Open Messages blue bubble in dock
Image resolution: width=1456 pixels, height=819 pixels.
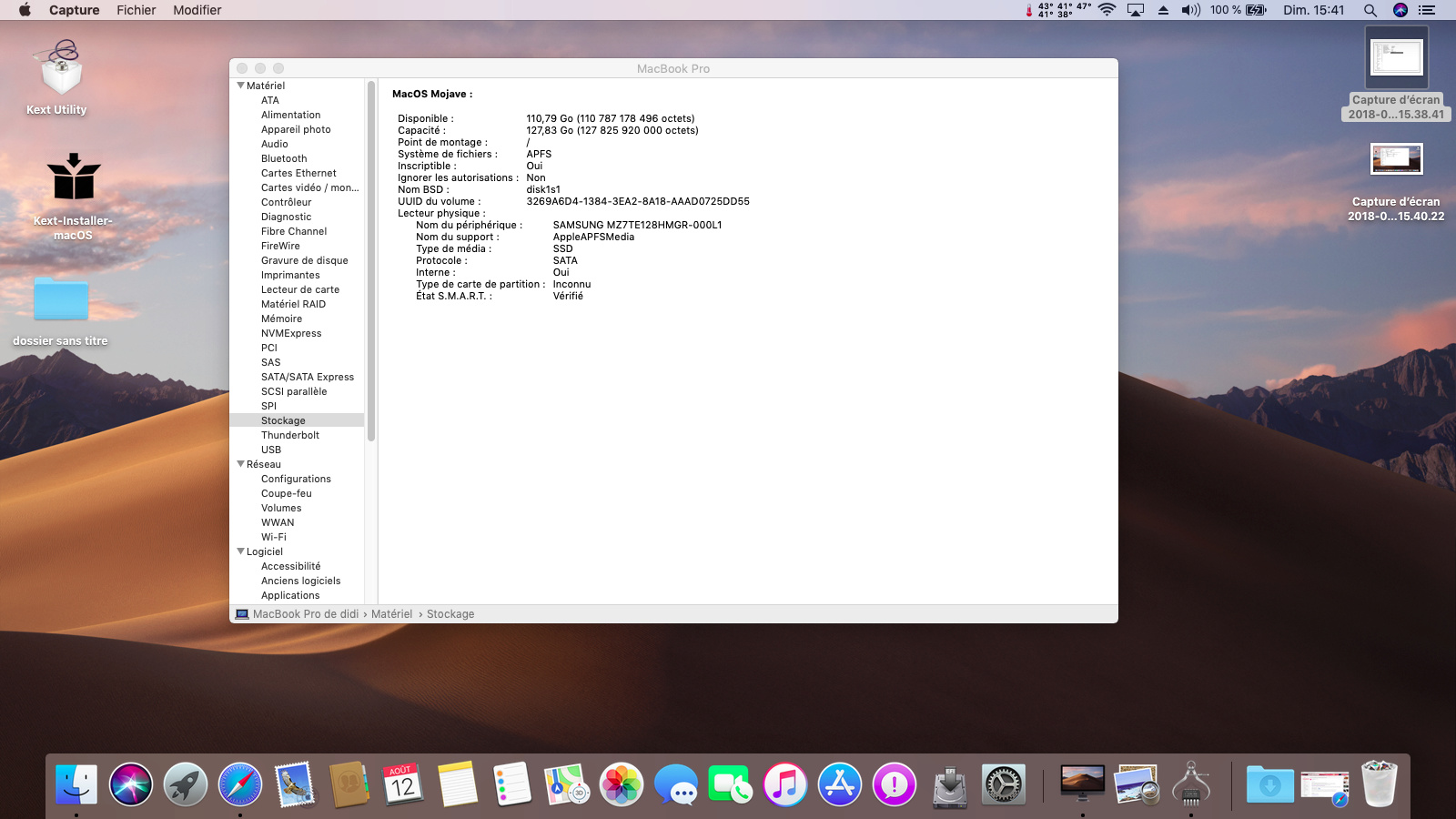[676, 784]
